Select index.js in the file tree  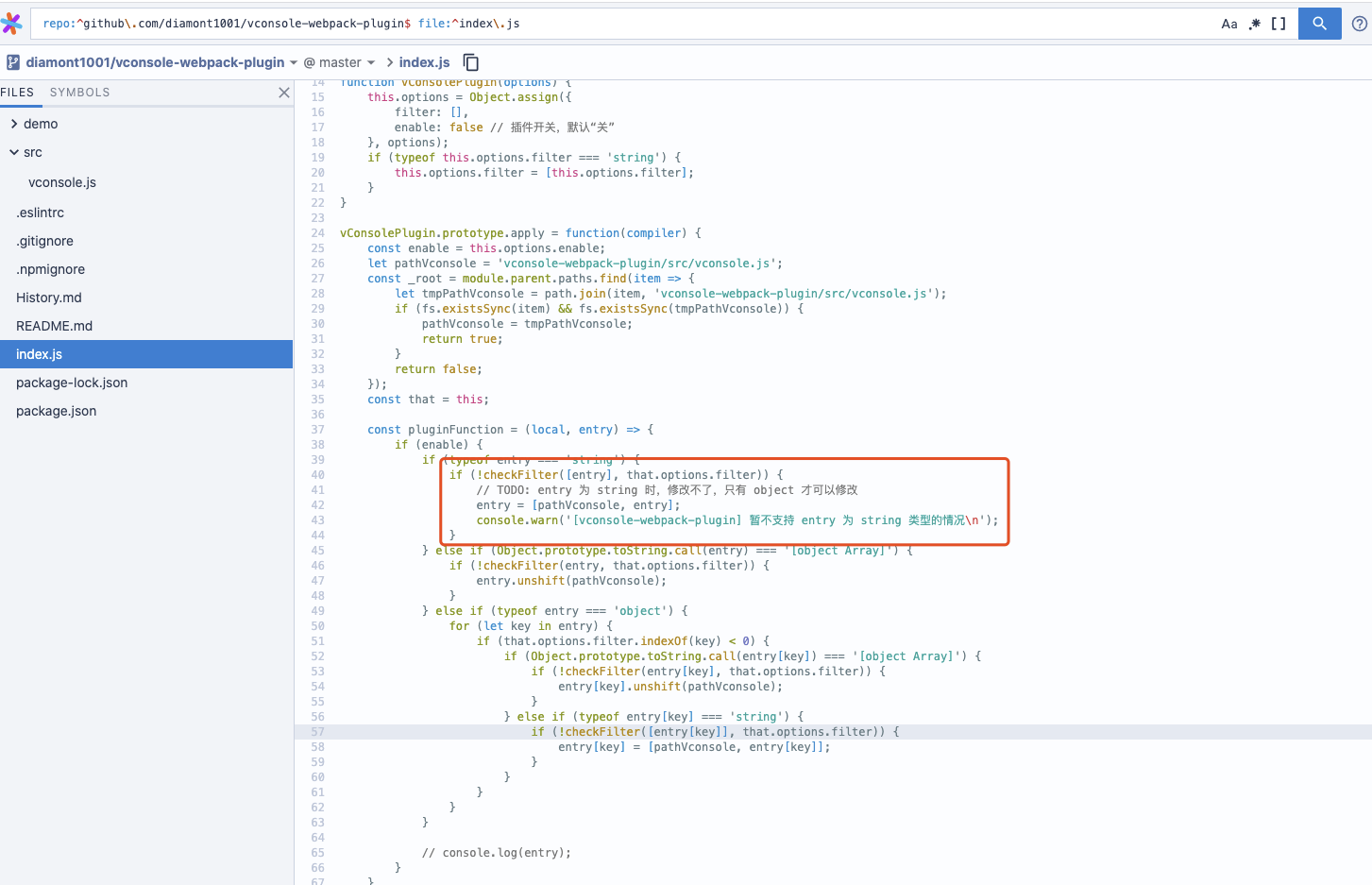[146, 354]
